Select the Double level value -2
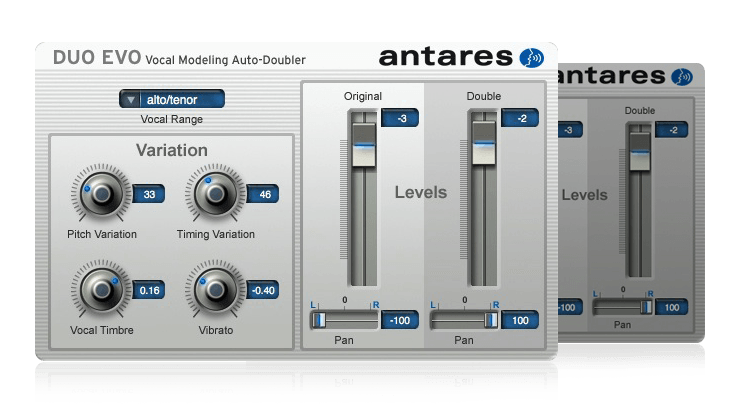The image size is (736, 419). (x=520, y=118)
